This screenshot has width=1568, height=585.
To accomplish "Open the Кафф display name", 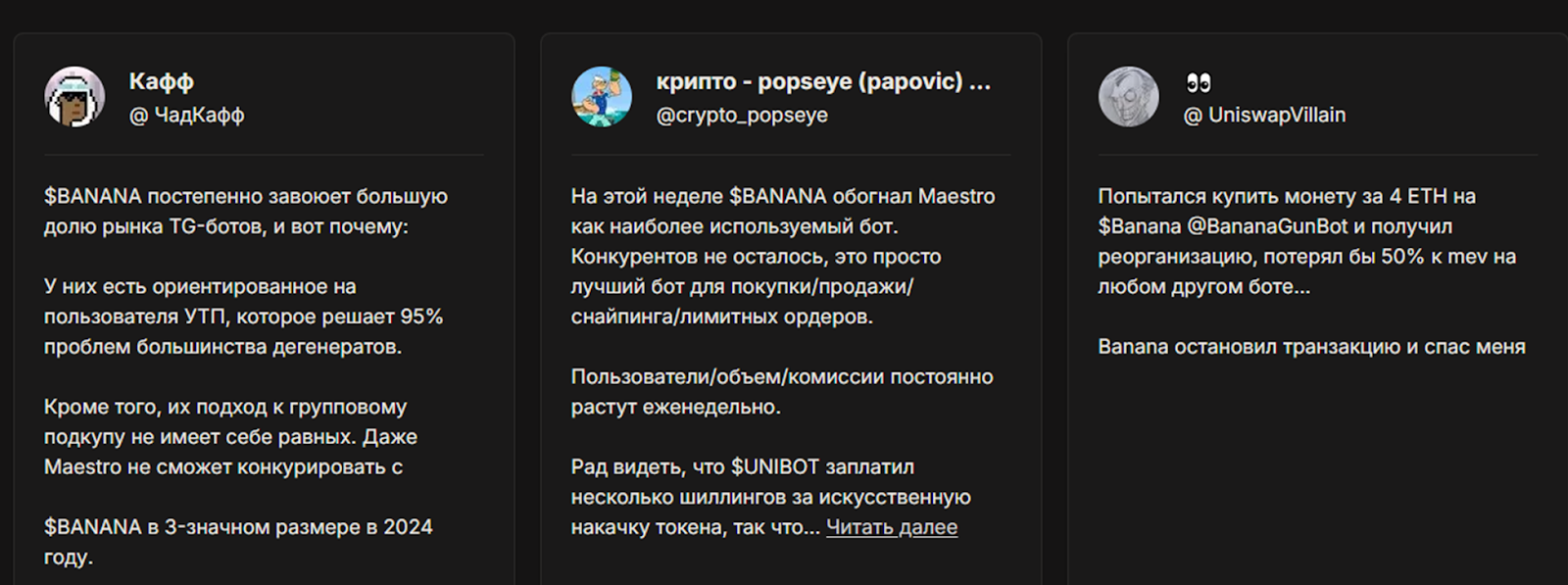I will pyautogui.click(x=161, y=81).
